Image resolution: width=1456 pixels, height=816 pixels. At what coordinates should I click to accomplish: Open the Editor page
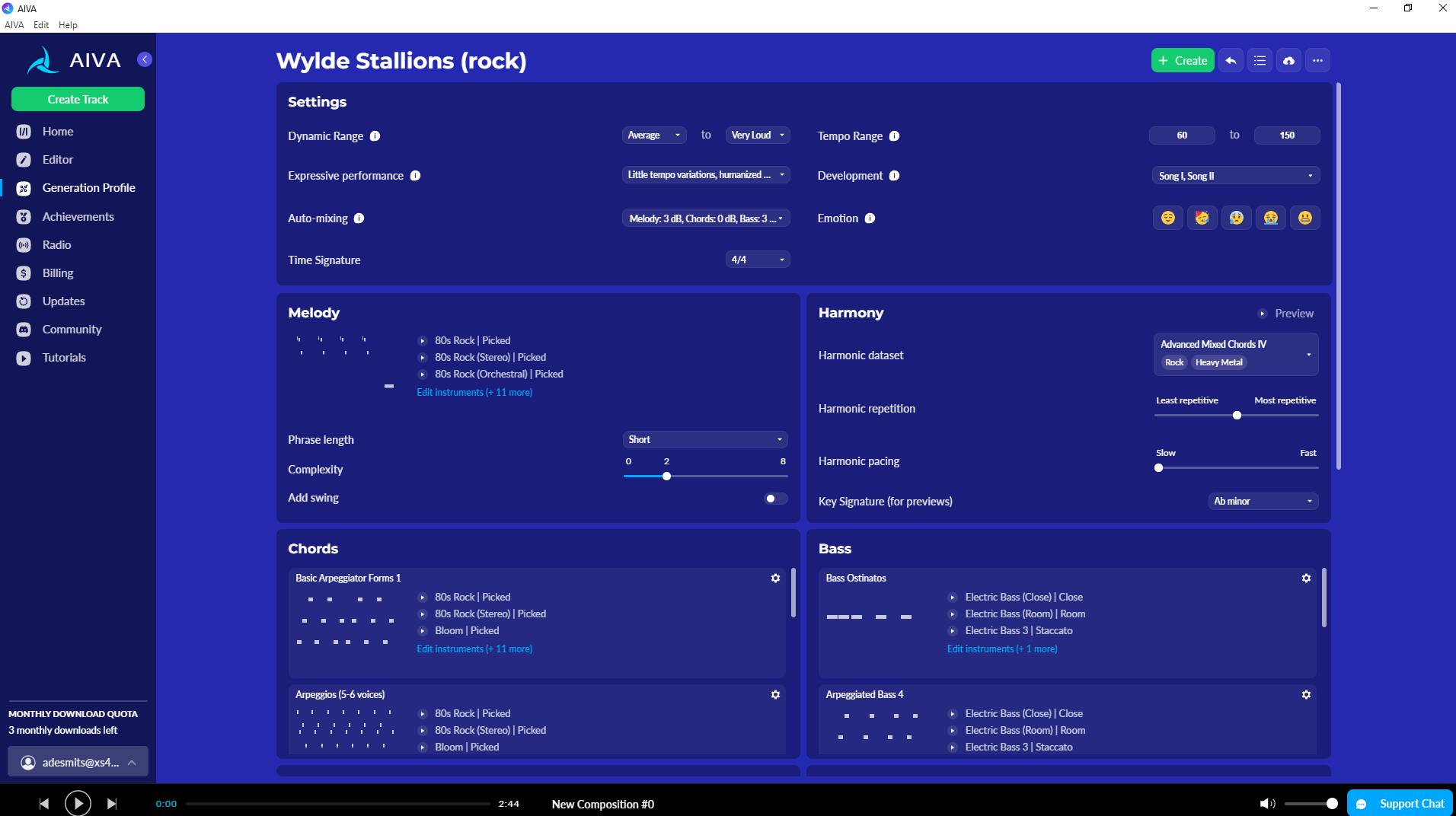pyautogui.click(x=58, y=160)
